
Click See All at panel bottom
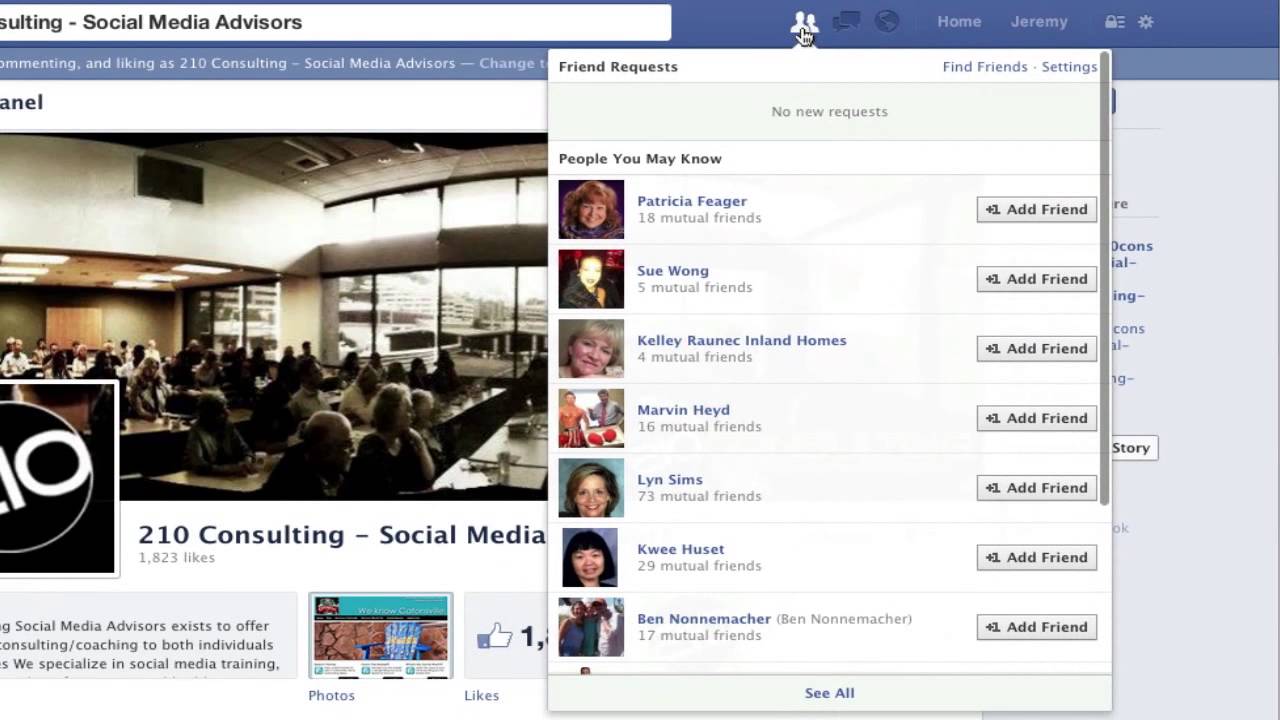(829, 693)
